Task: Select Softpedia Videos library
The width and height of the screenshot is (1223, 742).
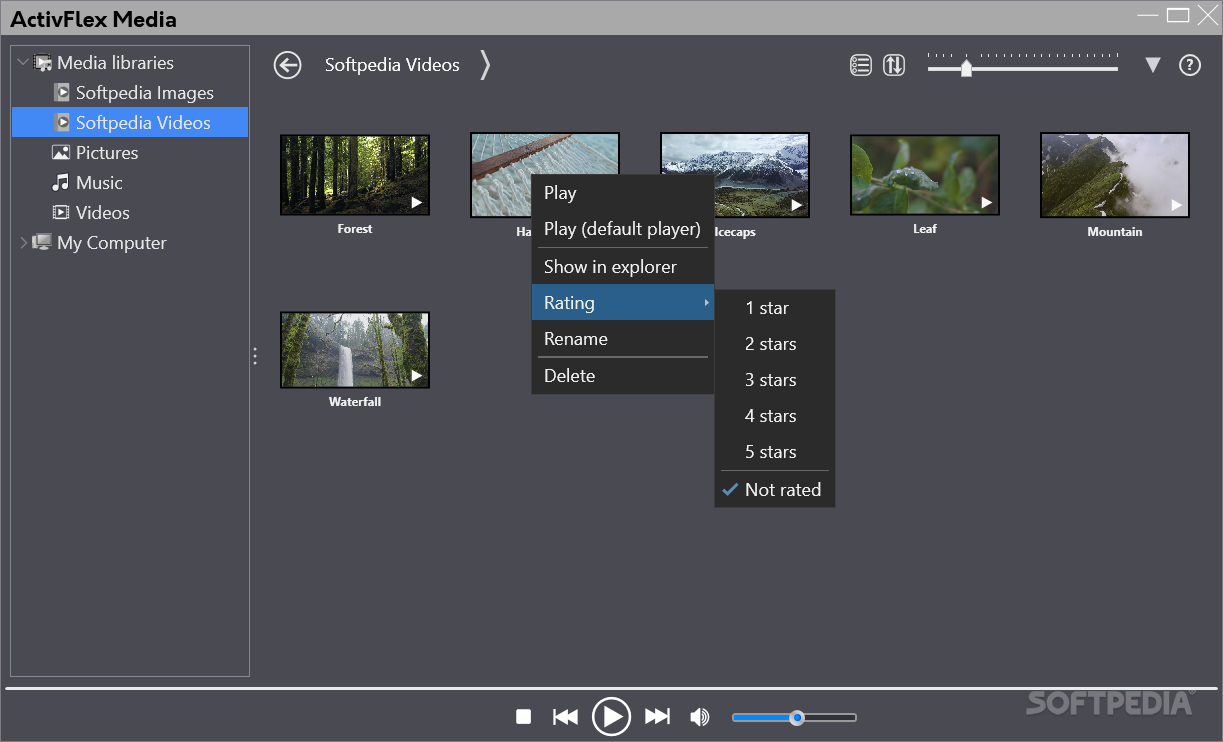Action: coord(130,123)
